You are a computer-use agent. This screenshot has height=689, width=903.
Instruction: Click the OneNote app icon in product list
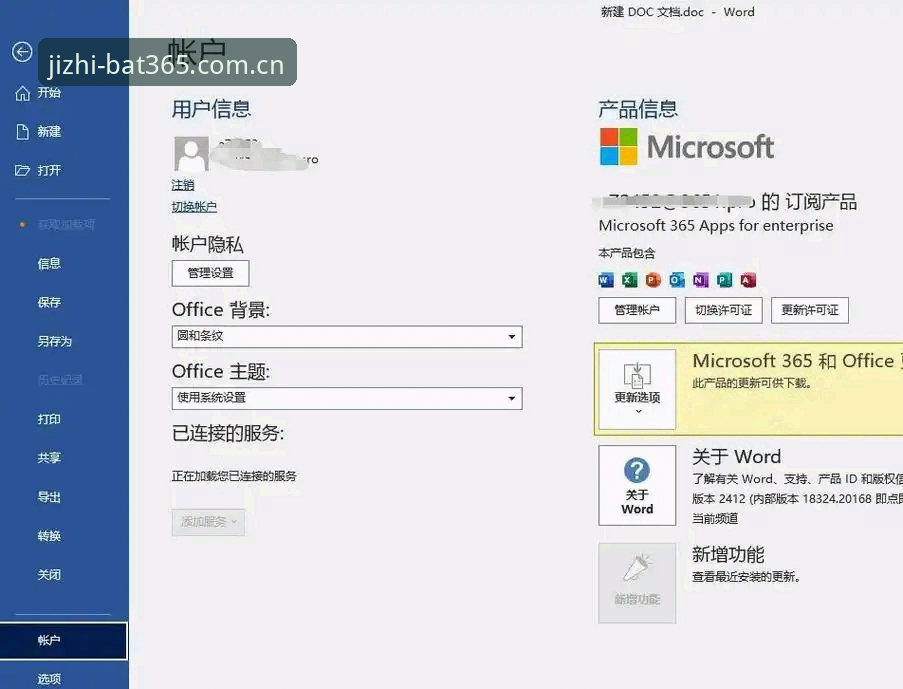tap(700, 280)
